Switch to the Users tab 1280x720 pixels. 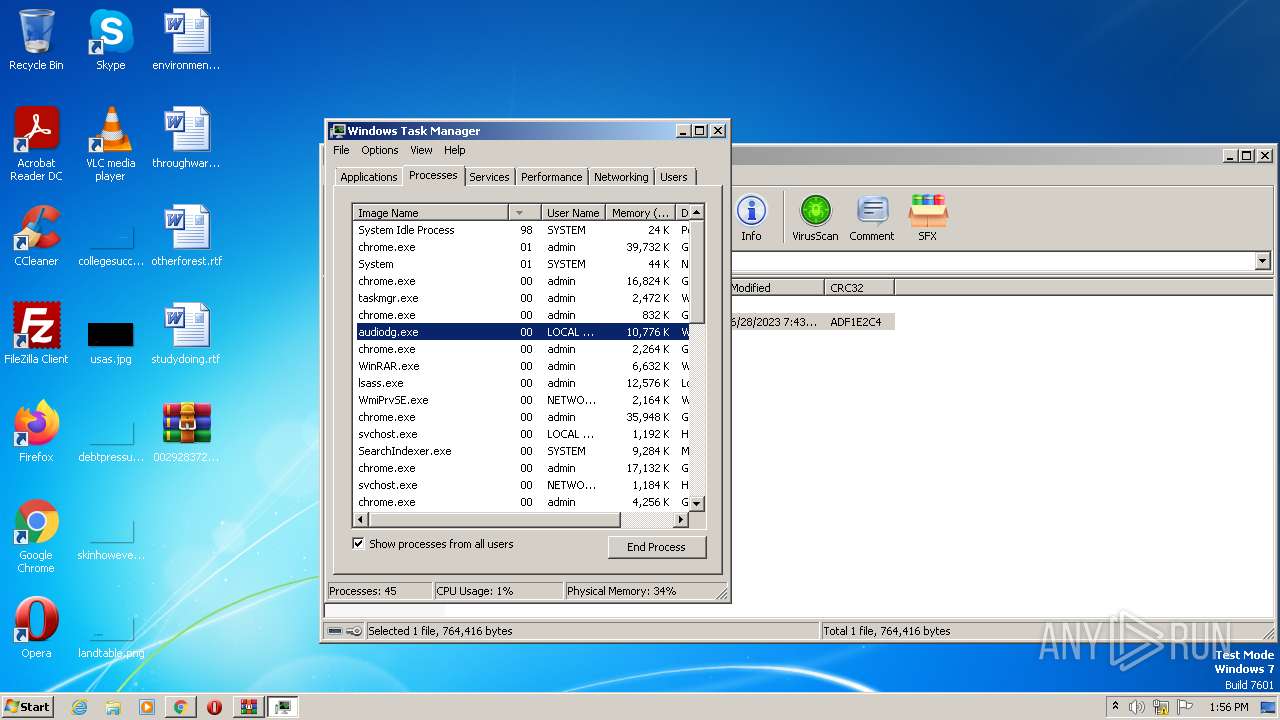click(x=674, y=177)
